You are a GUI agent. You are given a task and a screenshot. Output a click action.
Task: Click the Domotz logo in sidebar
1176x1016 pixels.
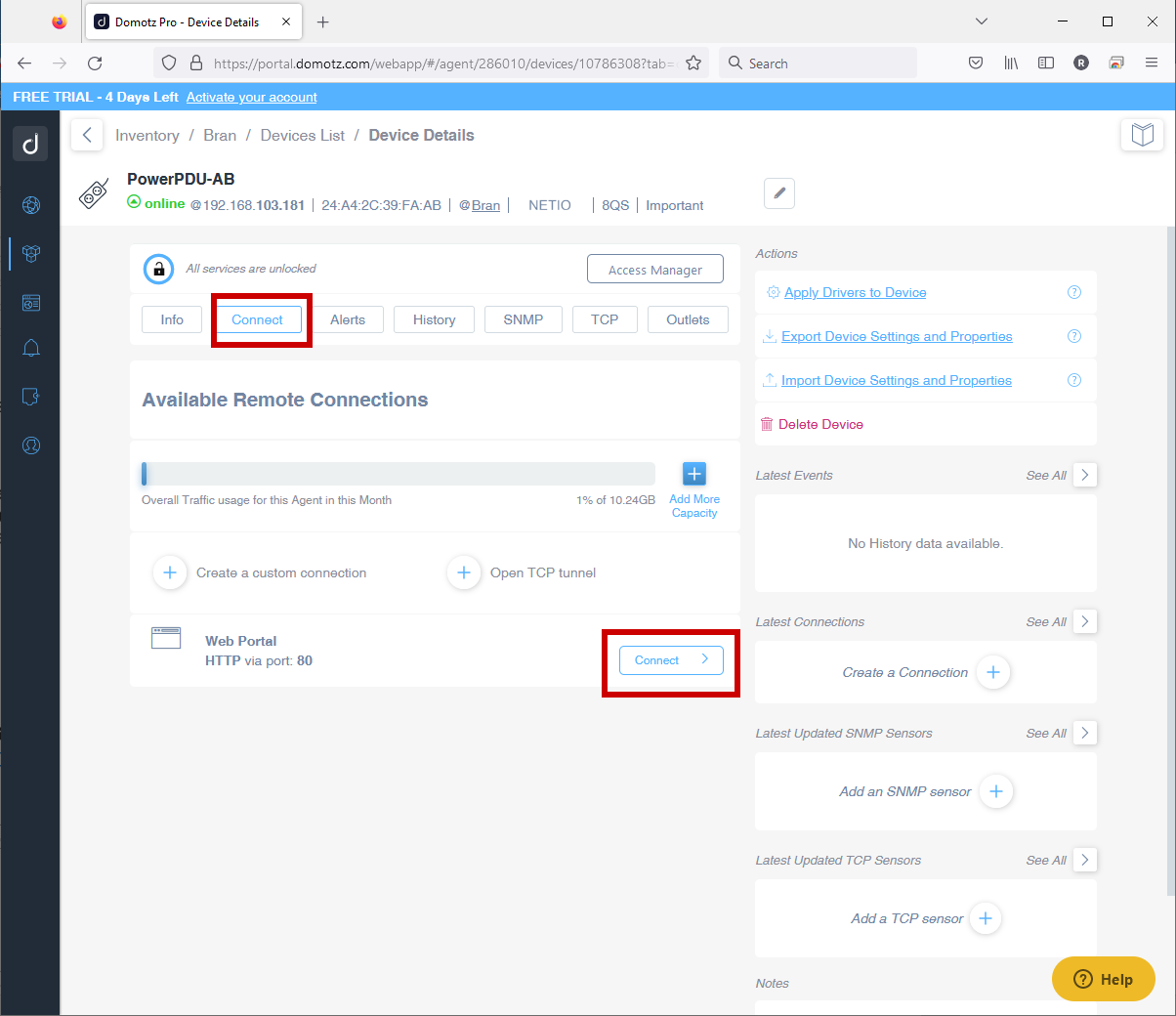click(30, 144)
